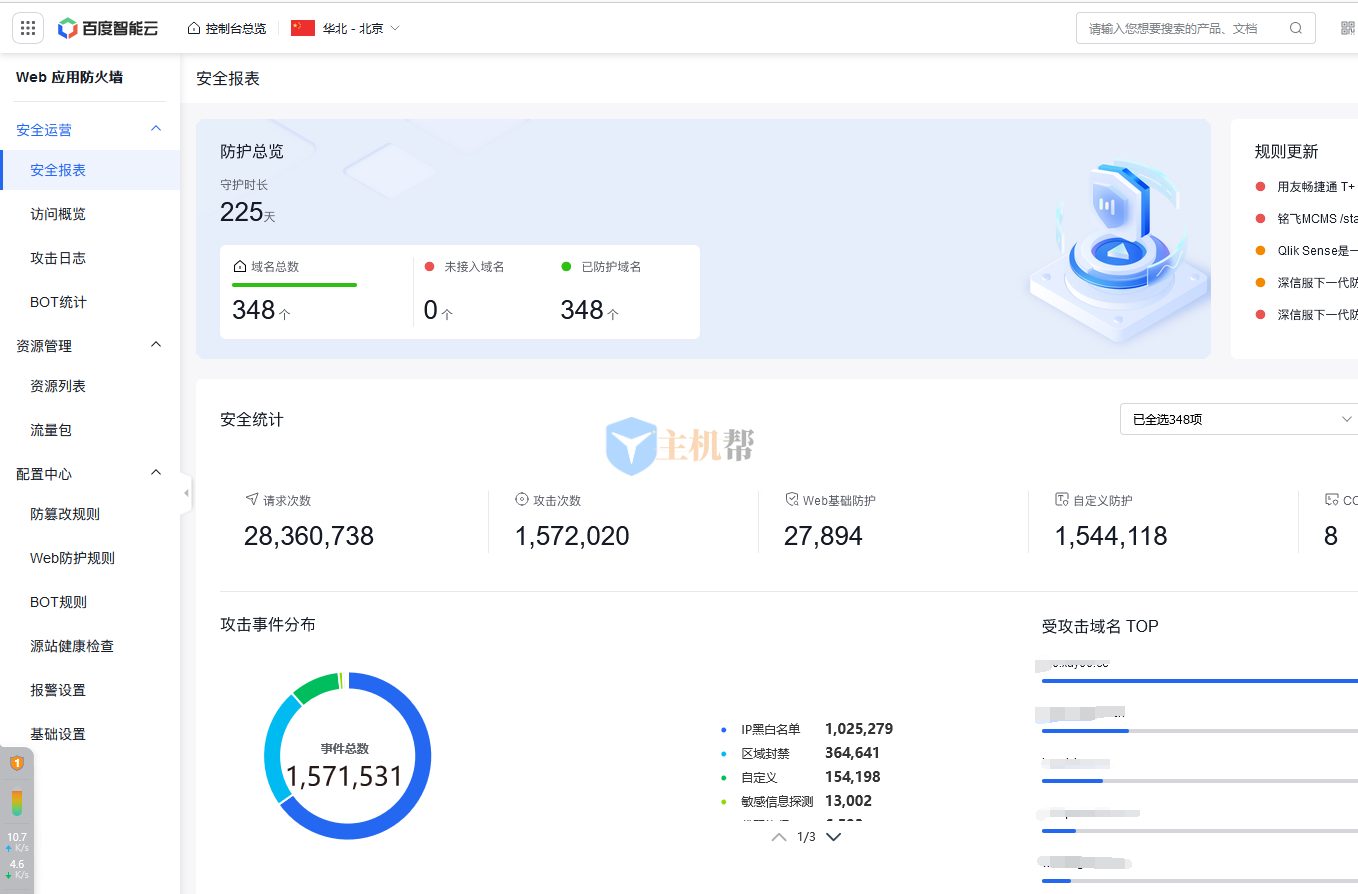Screen dimensions: 1358x894
Task: Go to previous legend page arrow
Action: coord(779,837)
